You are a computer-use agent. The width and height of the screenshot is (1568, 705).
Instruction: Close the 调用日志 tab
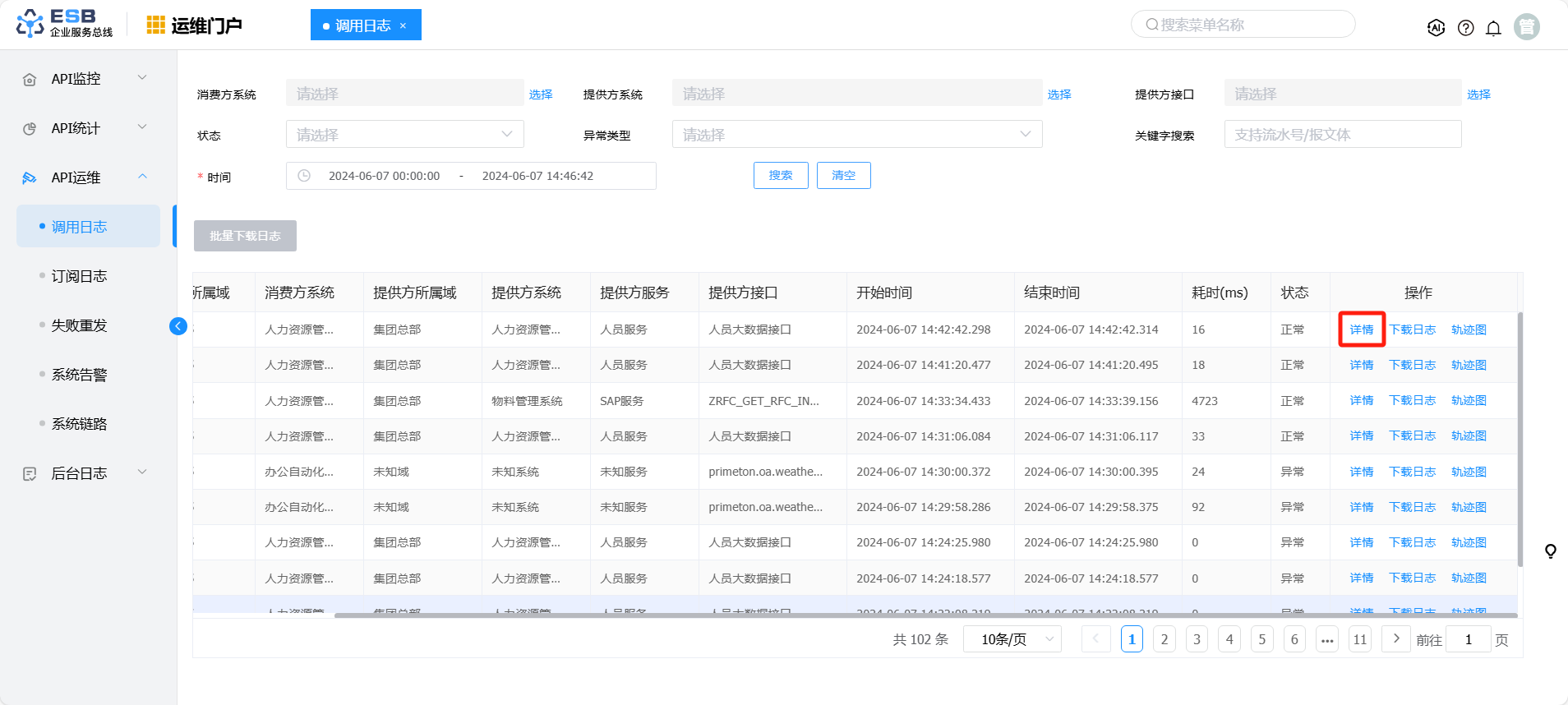(x=403, y=25)
